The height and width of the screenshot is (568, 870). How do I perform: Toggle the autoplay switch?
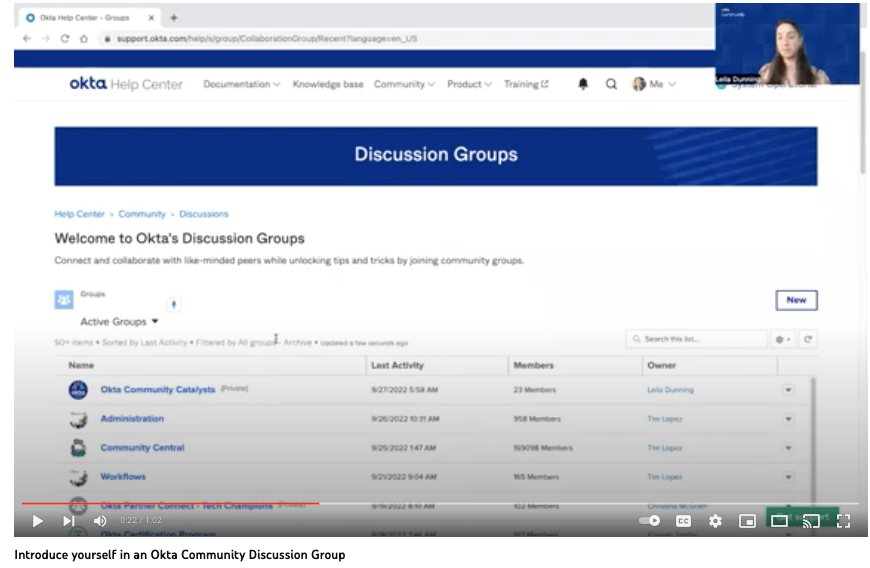pyautogui.click(x=649, y=521)
